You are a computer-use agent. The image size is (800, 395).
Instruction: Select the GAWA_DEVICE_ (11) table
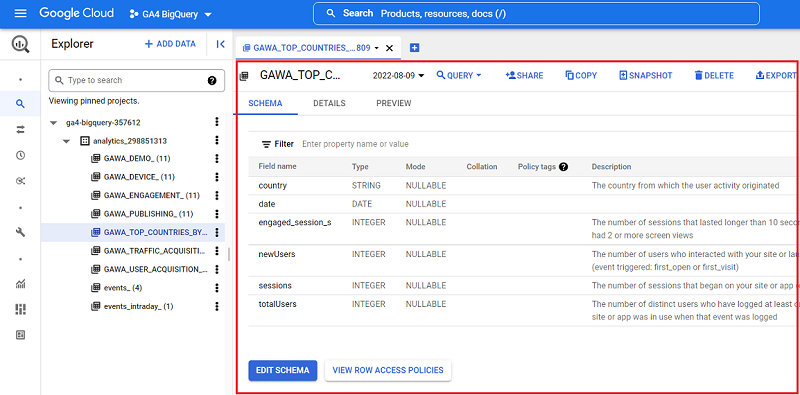(133, 177)
